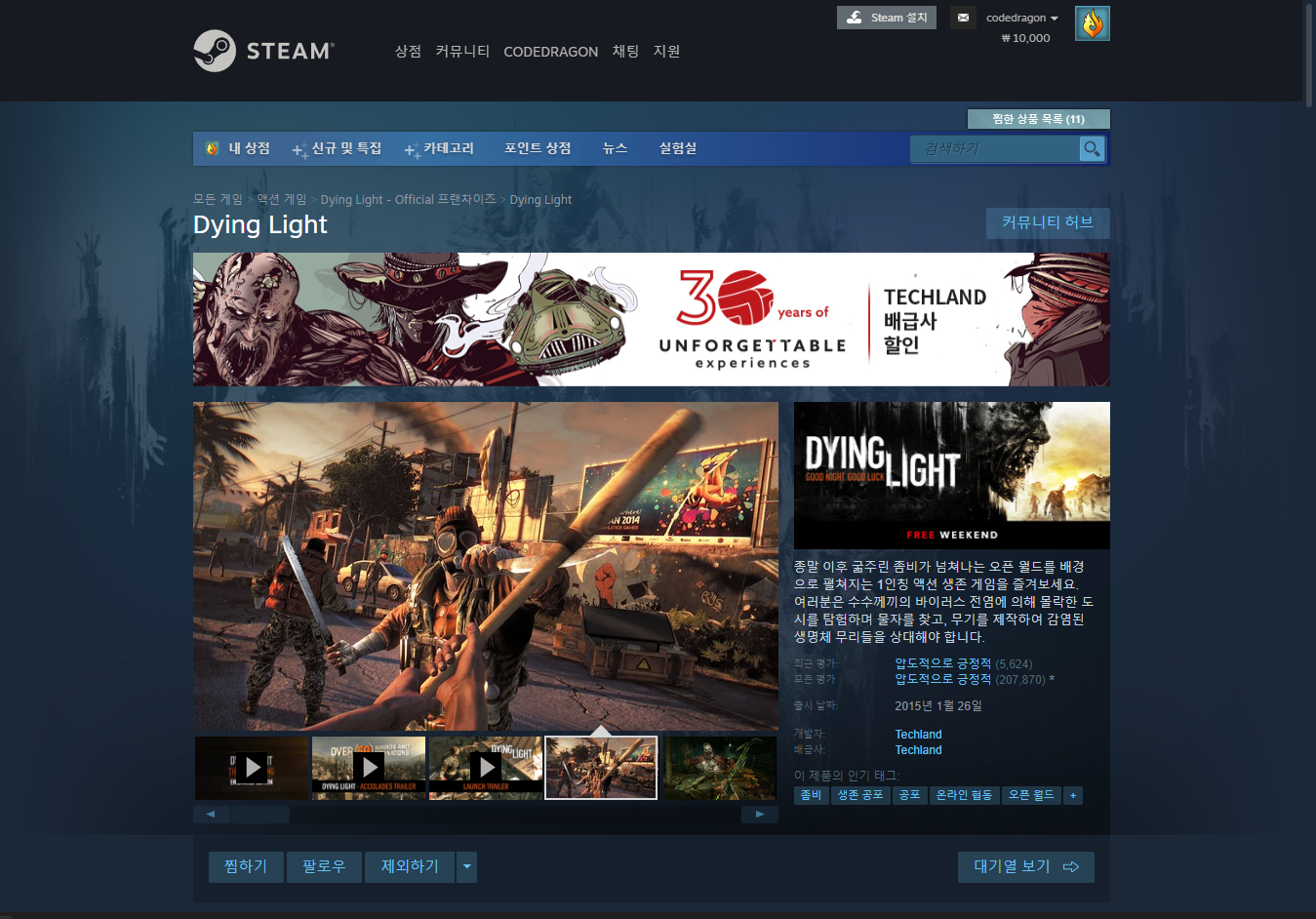Play the Launch Trailer thumbnail
This screenshot has height=919, width=1316.
point(486,768)
